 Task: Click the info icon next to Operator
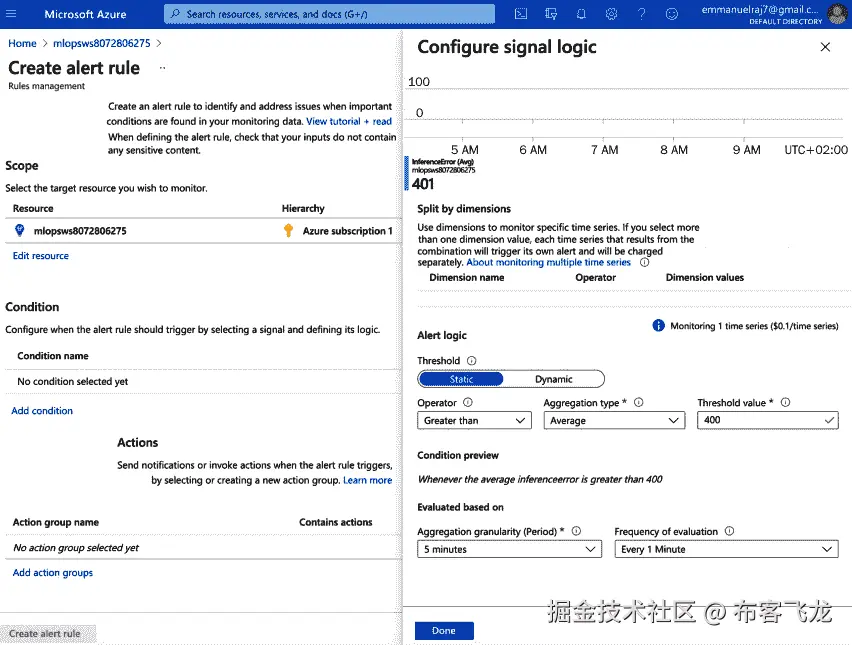pyautogui.click(x=468, y=403)
